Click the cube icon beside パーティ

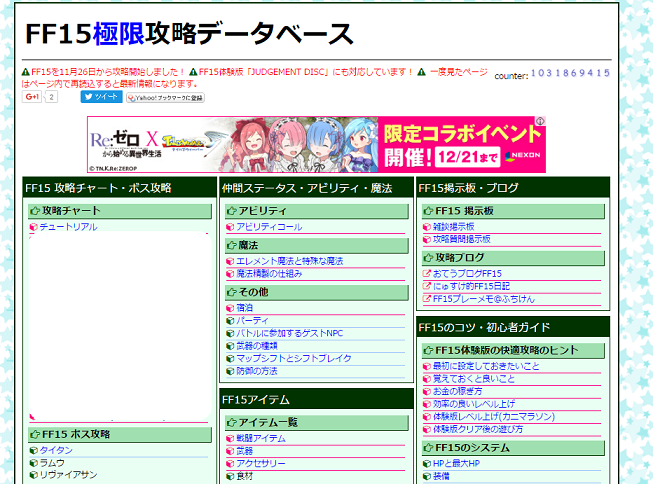[230, 321]
